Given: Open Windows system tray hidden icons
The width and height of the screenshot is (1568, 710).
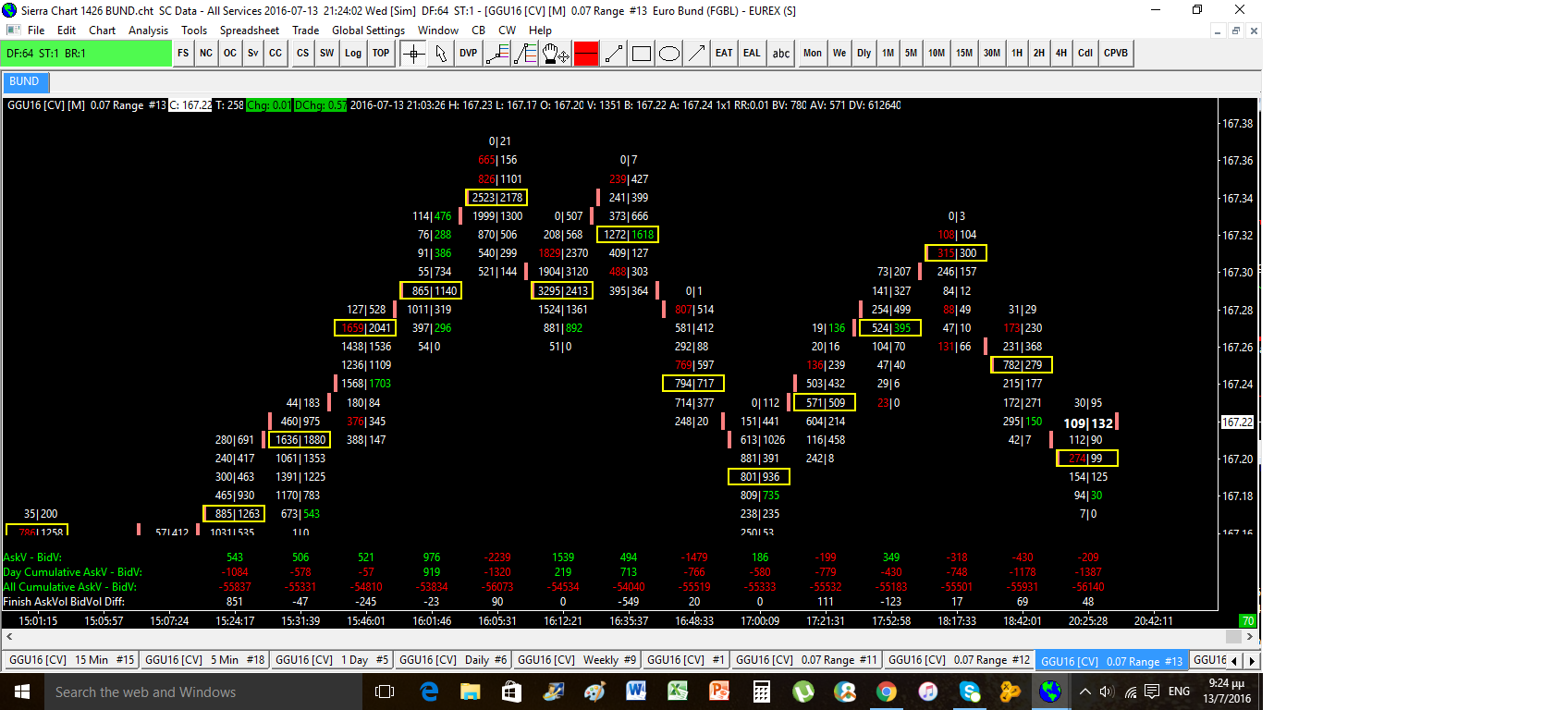Looking at the screenshot, I should coord(1085,692).
